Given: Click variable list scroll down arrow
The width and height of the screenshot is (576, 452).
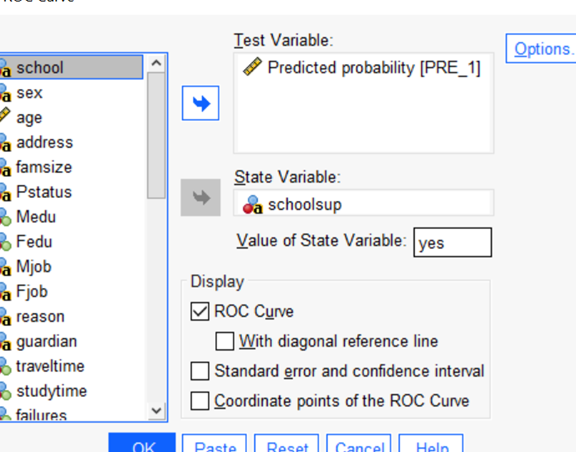Looking at the screenshot, I should point(156,410).
